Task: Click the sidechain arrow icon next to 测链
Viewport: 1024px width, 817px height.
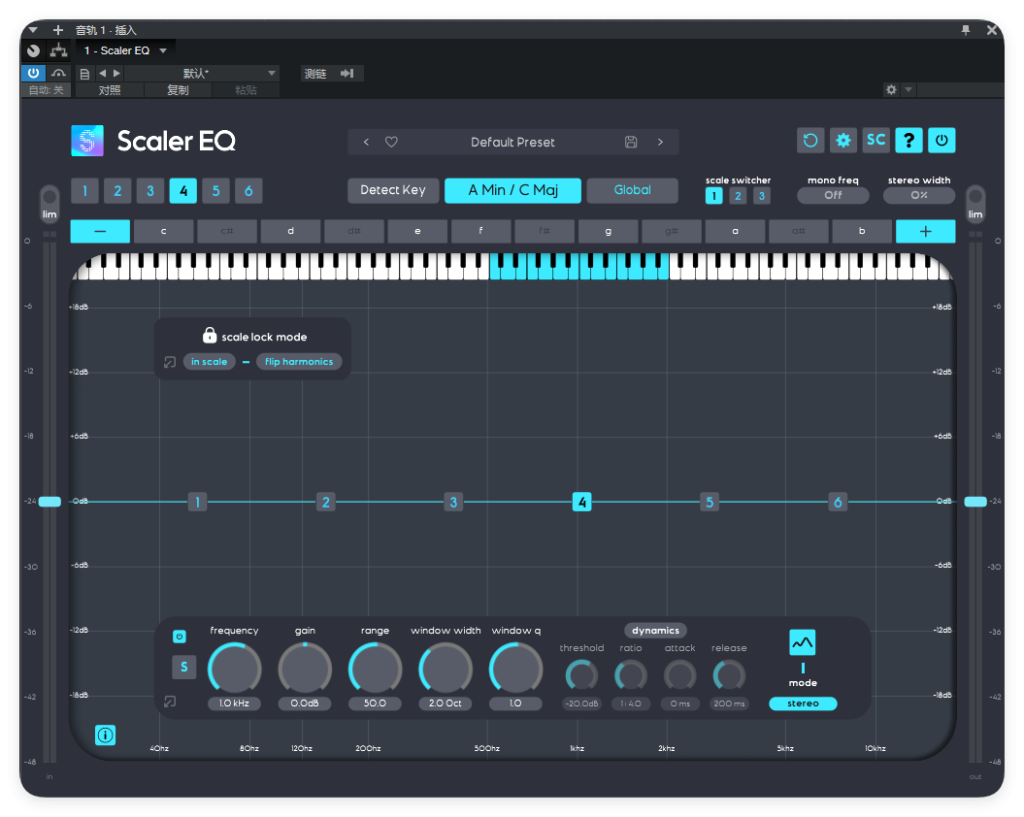Action: pyautogui.click(x=347, y=74)
